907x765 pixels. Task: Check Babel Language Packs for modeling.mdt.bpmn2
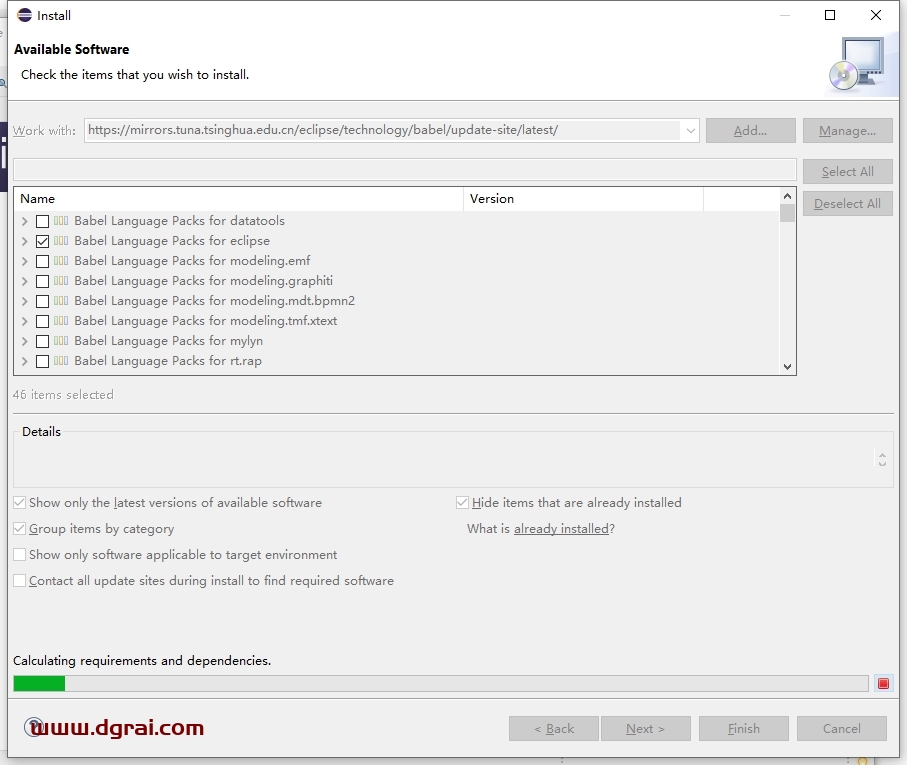[42, 301]
